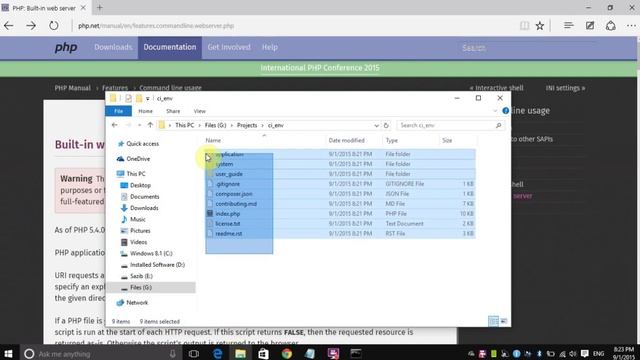The height and width of the screenshot is (360, 640).
Task: Go to INI settings next link
Action: 565,88
